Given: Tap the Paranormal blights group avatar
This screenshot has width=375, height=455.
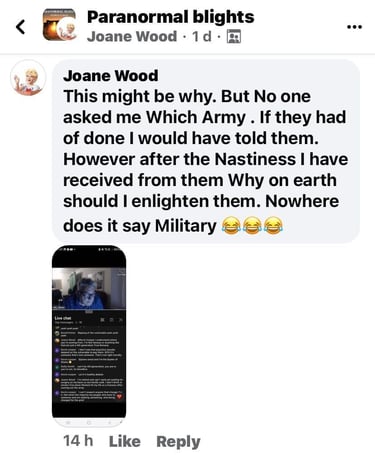Looking at the screenshot, I should point(59,25).
